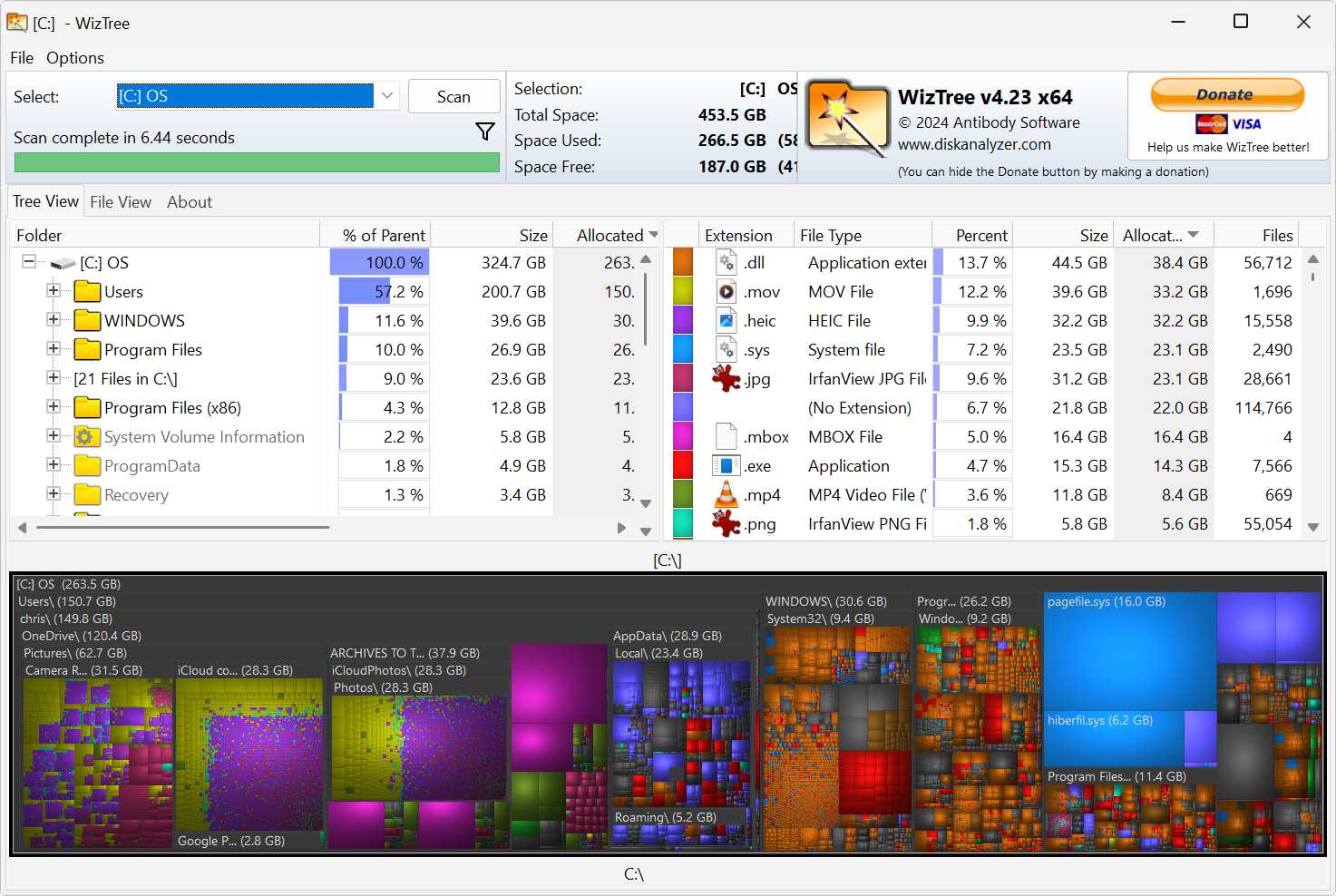Click the .mp4 video cone icon
1336x896 pixels.
click(726, 494)
